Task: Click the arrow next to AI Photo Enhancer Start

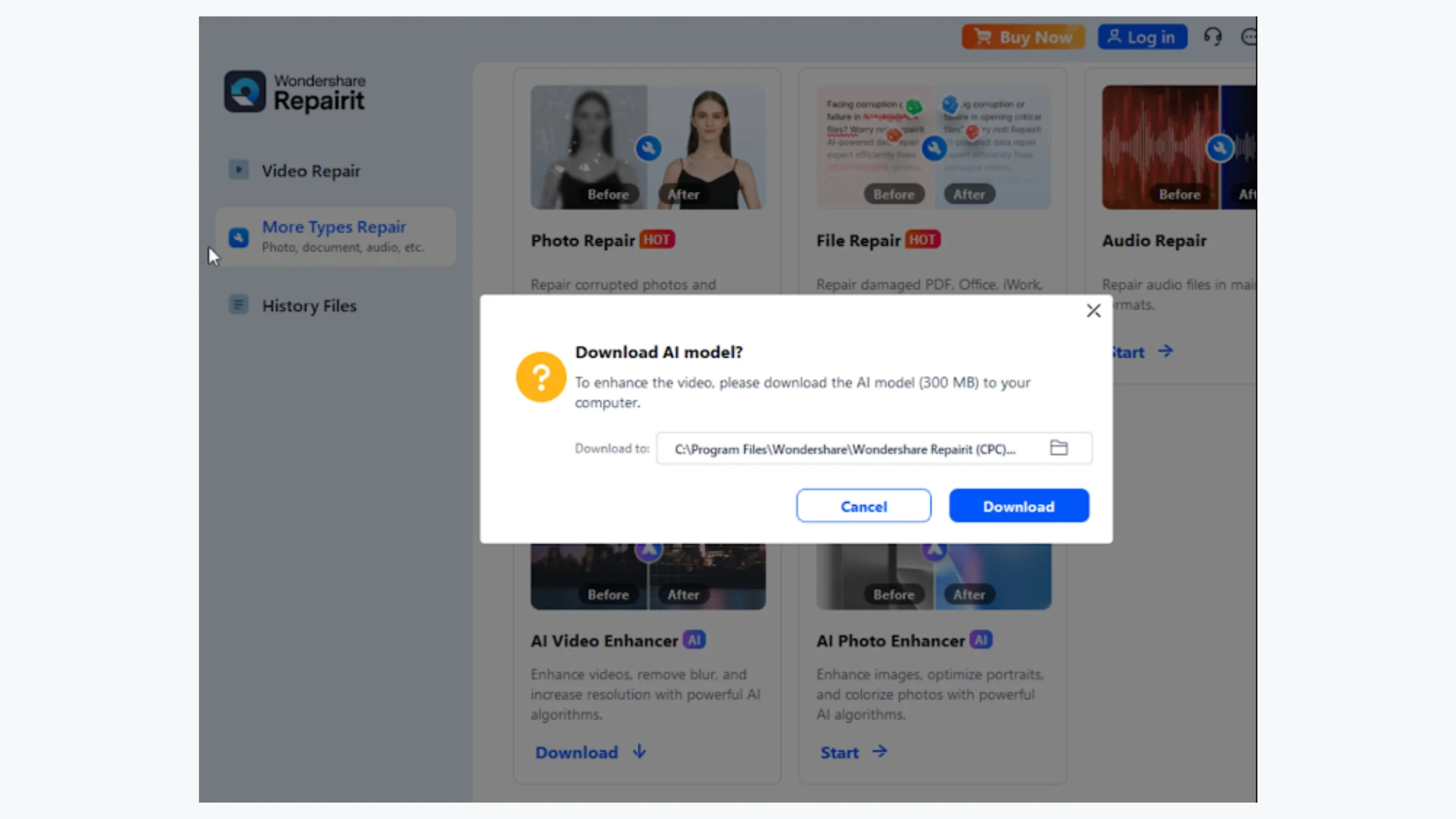Action: (880, 752)
